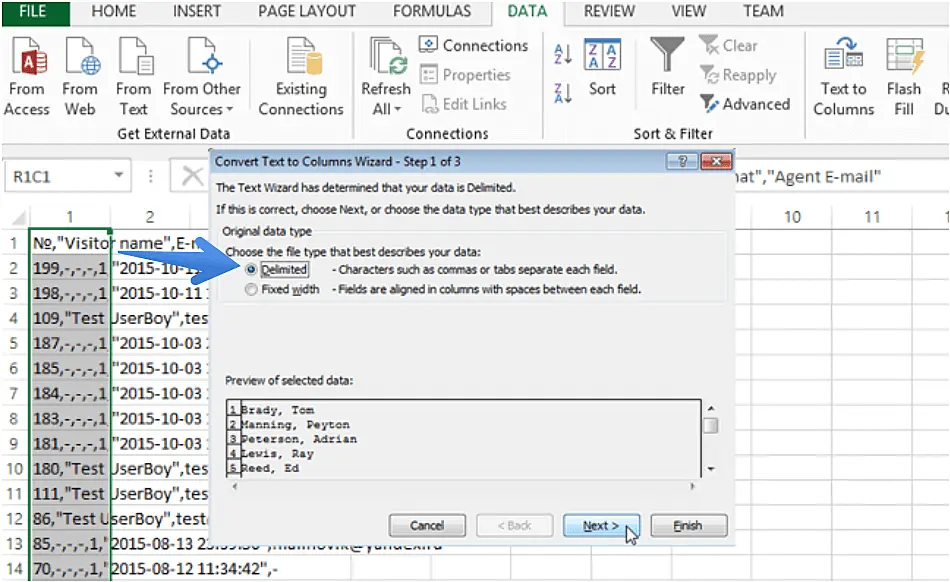This screenshot has width=950, height=582.
Task: Select column header 11
Action: (872, 217)
